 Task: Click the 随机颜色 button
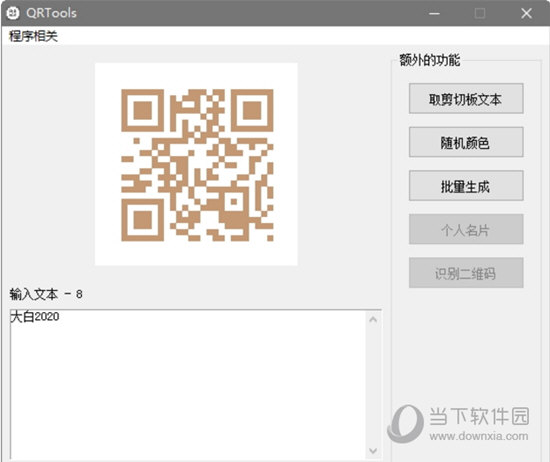tap(466, 142)
